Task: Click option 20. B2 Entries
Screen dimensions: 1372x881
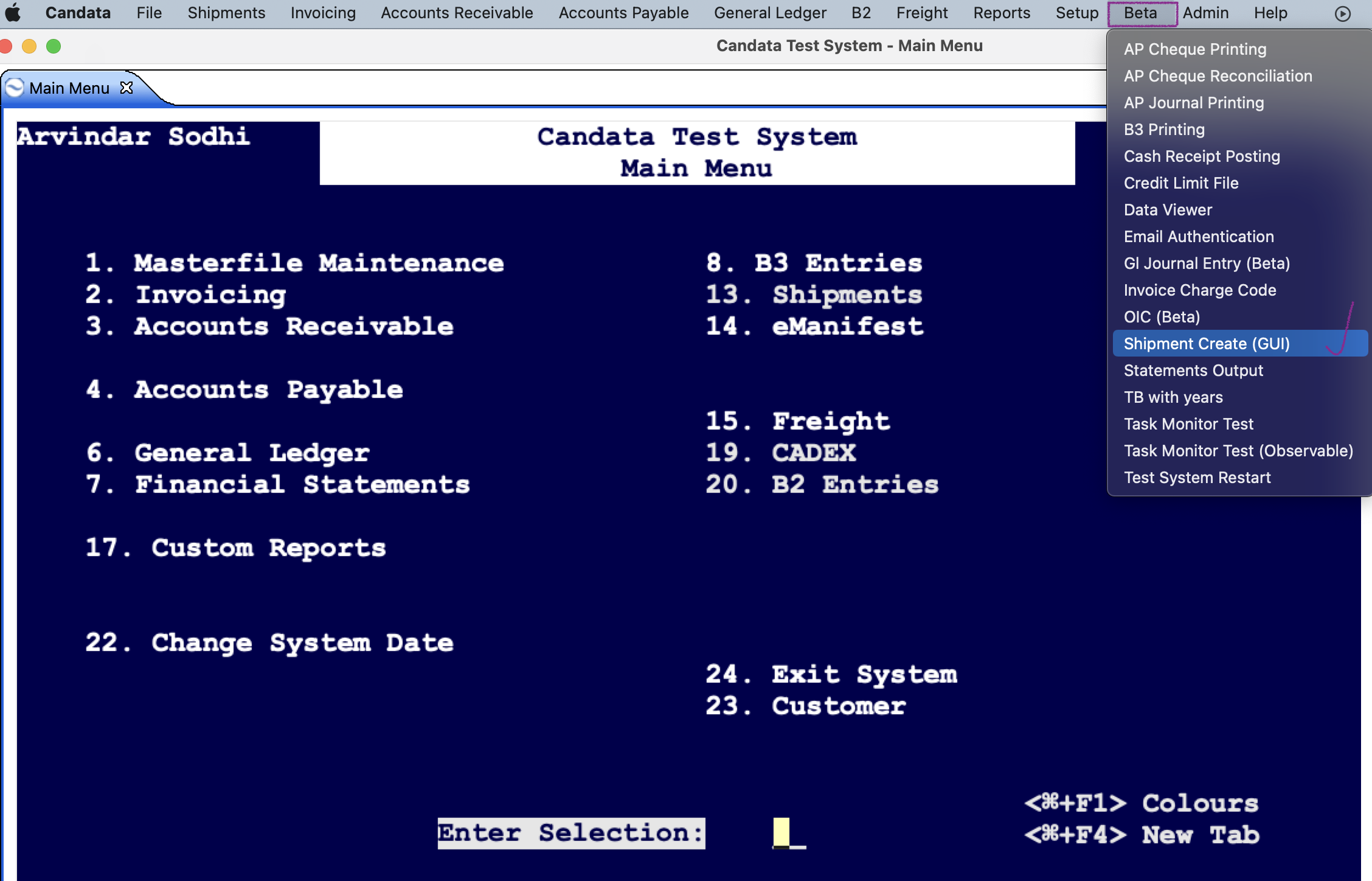Action: [x=822, y=484]
